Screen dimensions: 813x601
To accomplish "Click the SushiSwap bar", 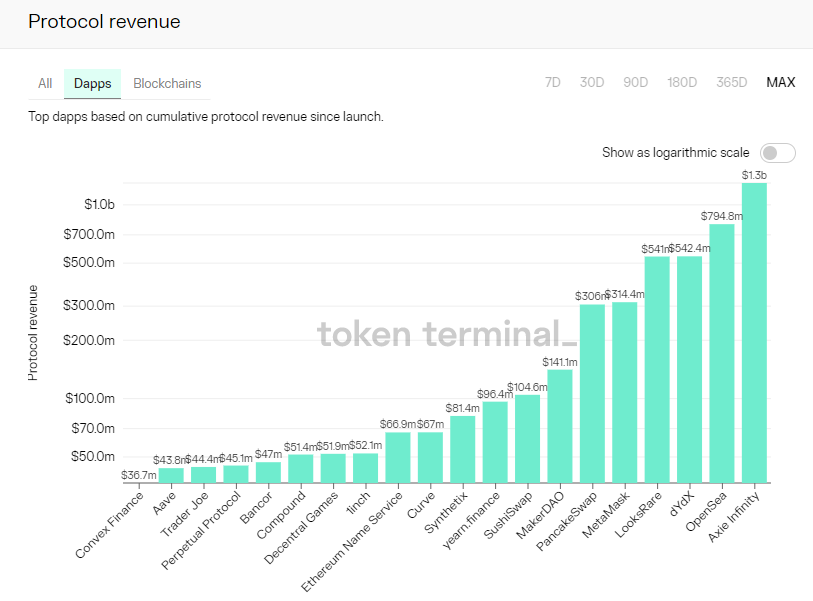I will 527,438.
